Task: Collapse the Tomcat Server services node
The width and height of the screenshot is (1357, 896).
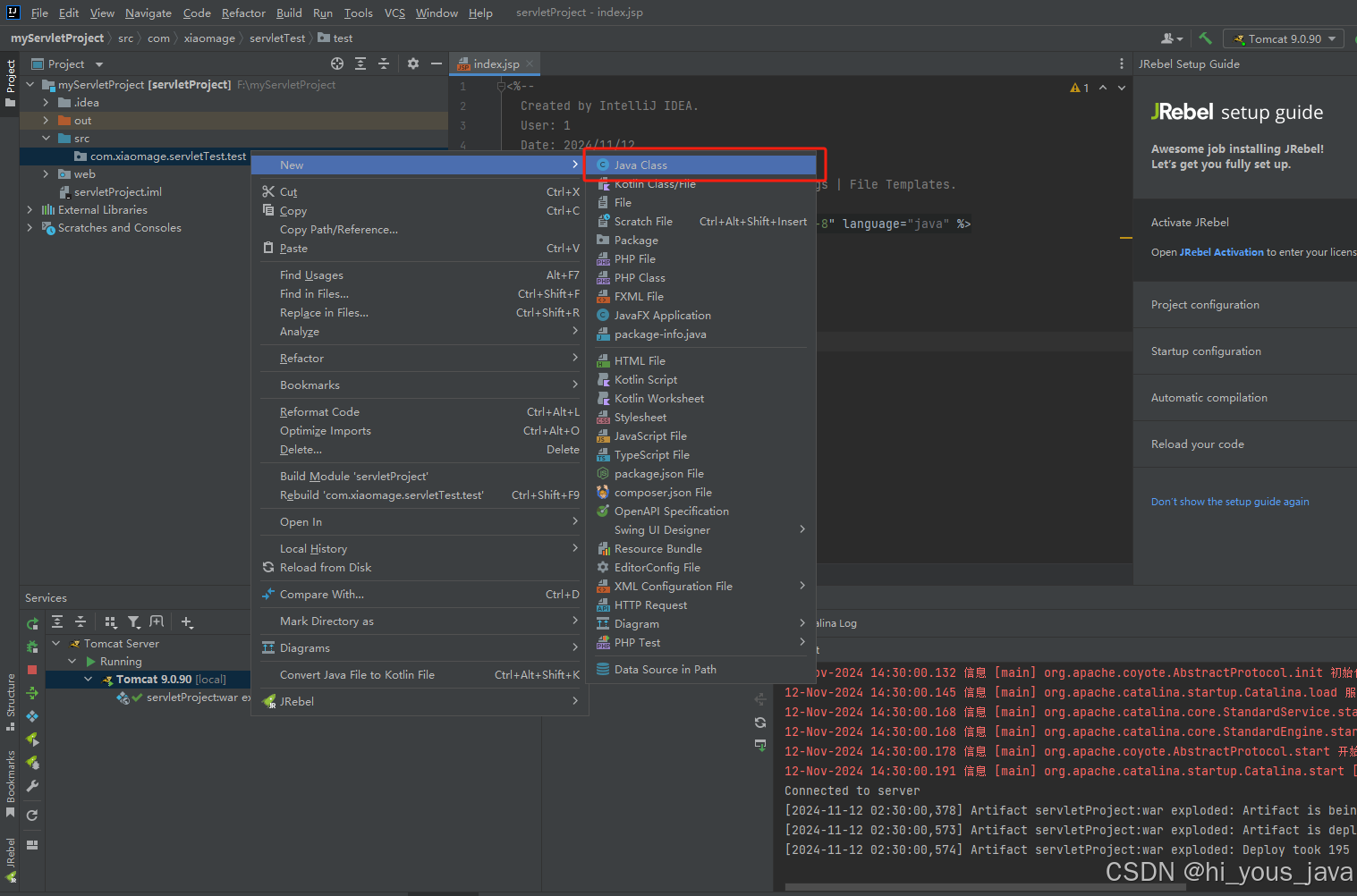Action: tap(56, 643)
